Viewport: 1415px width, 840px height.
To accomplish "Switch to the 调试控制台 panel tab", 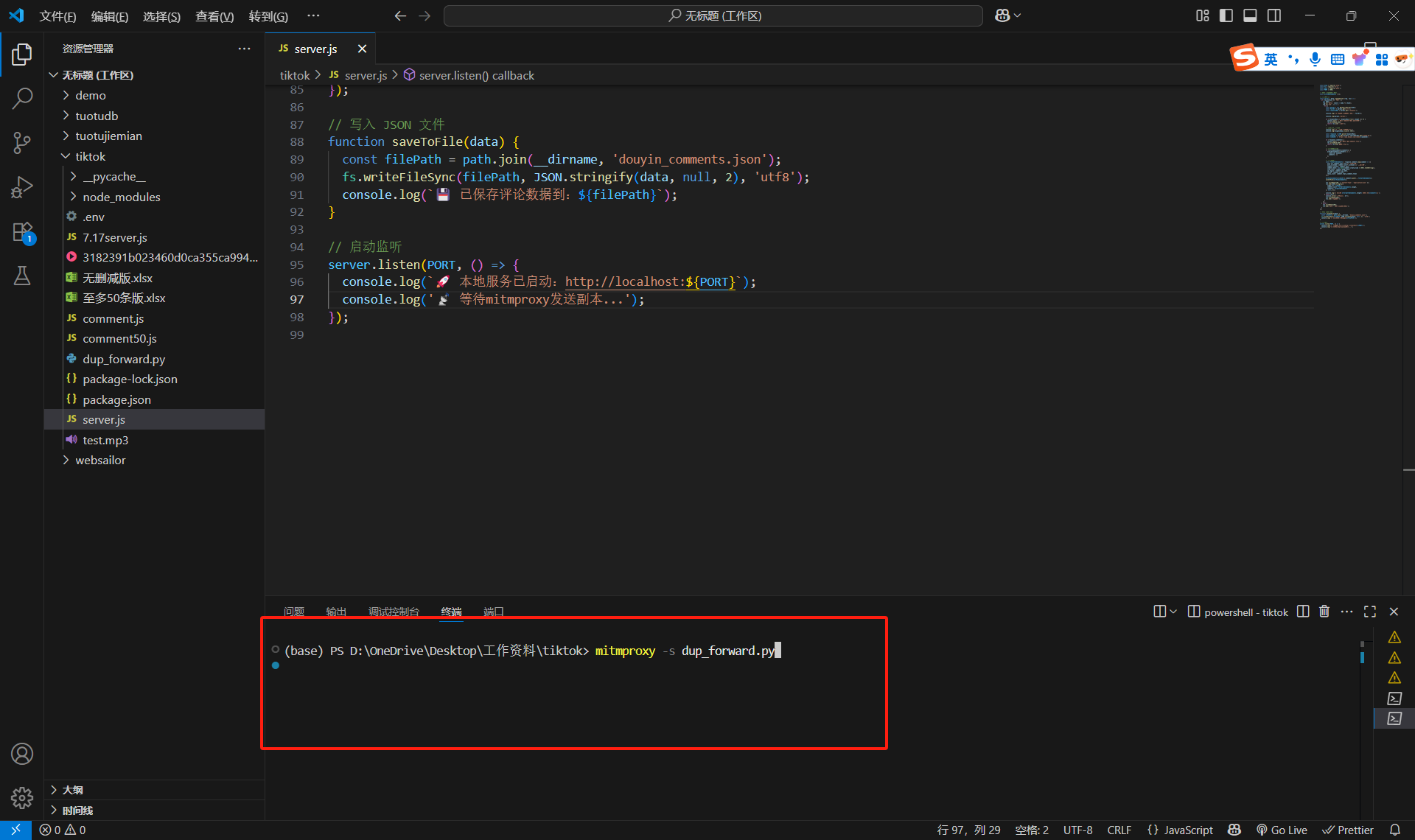I will click(394, 612).
